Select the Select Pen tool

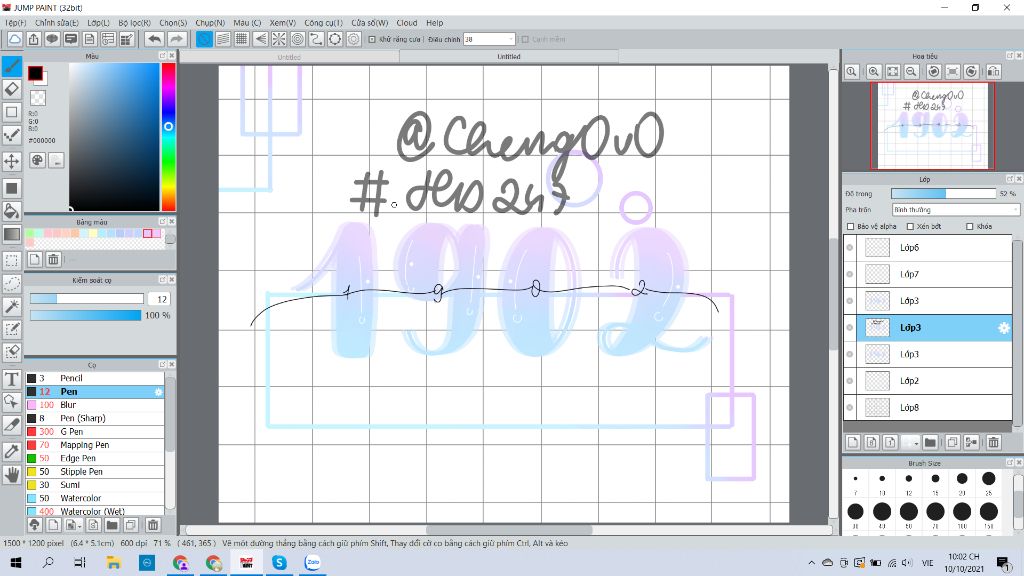click(x=12, y=329)
